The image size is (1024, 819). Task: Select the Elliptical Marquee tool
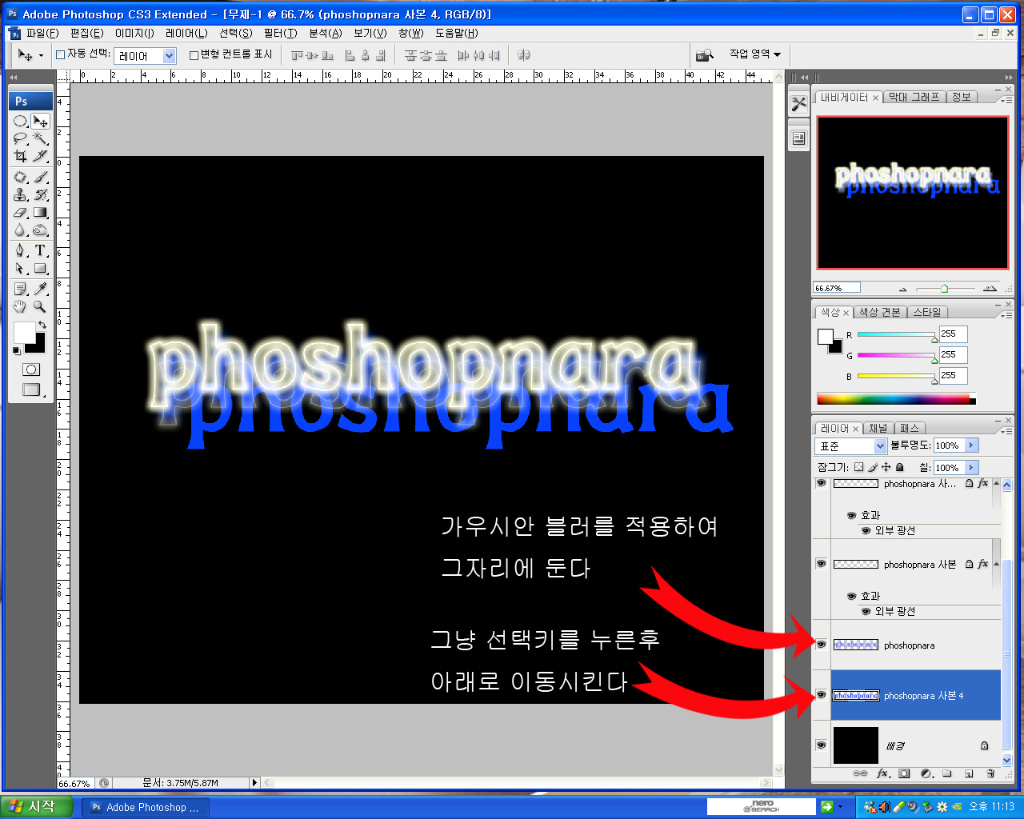click(21, 121)
